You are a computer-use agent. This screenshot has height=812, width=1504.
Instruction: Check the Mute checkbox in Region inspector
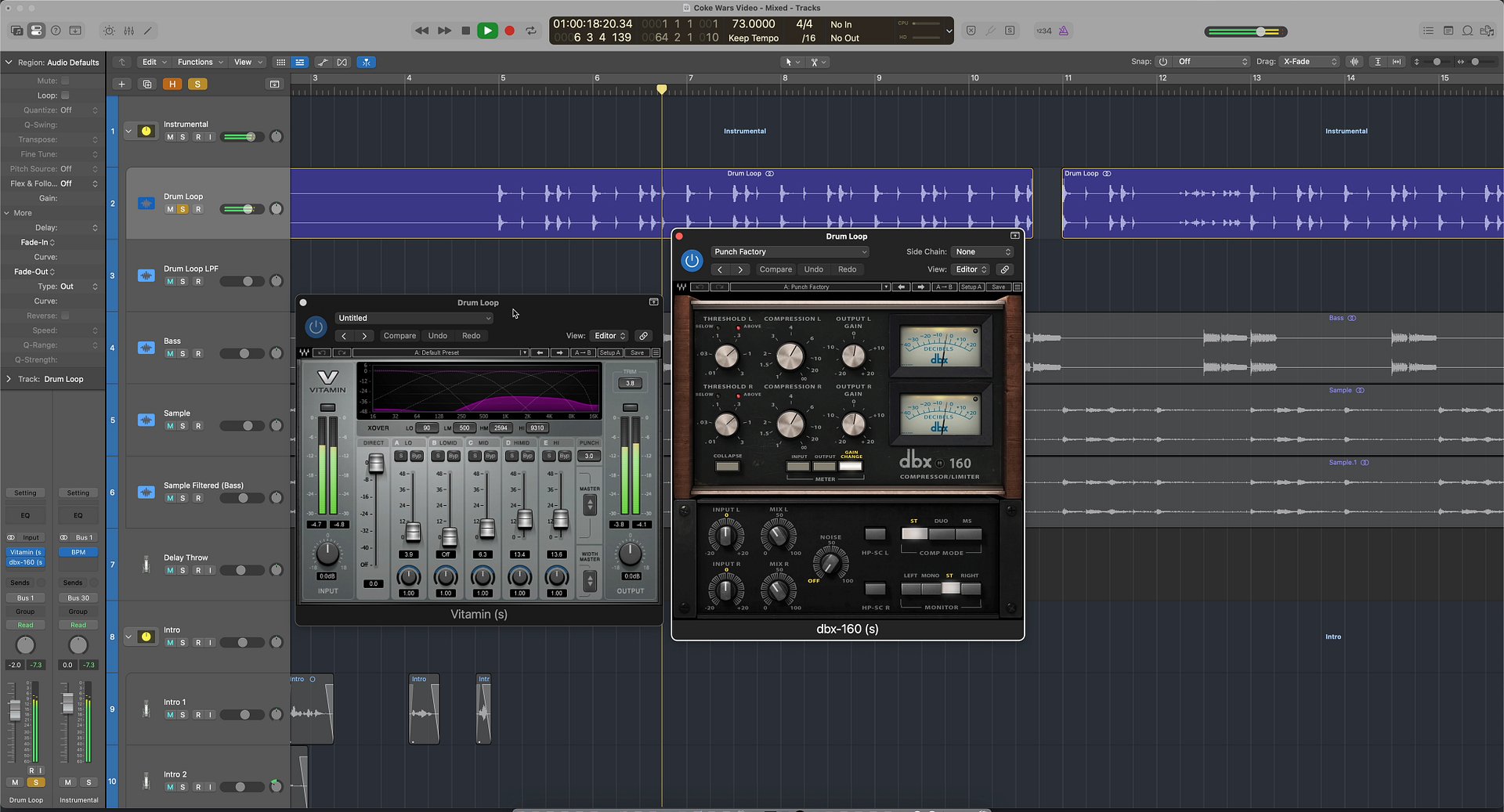(x=65, y=81)
